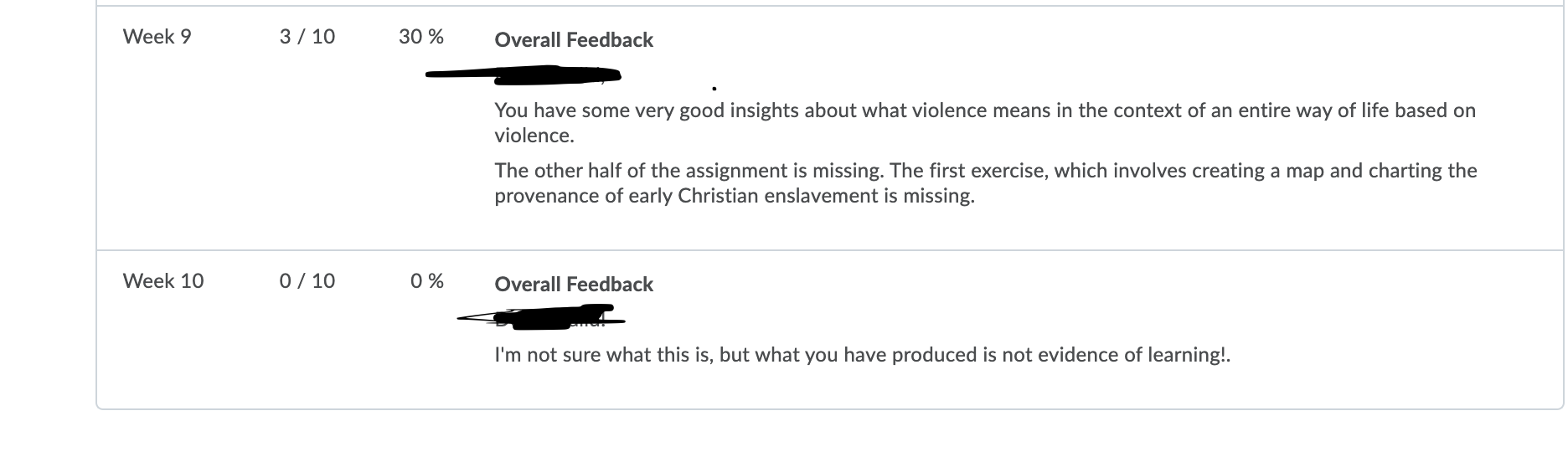Click 'I'm not sure what this is' comment
The image size is (1568, 457).
click(863, 355)
